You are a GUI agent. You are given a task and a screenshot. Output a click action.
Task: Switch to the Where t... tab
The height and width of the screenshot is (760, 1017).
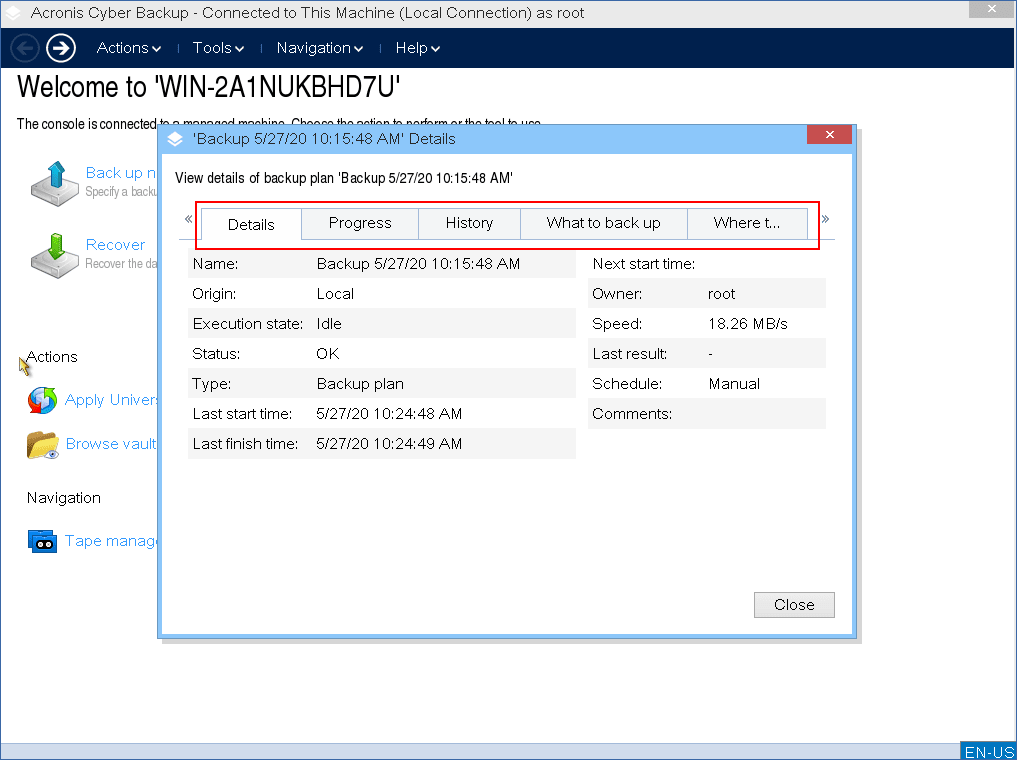(747, 223)
